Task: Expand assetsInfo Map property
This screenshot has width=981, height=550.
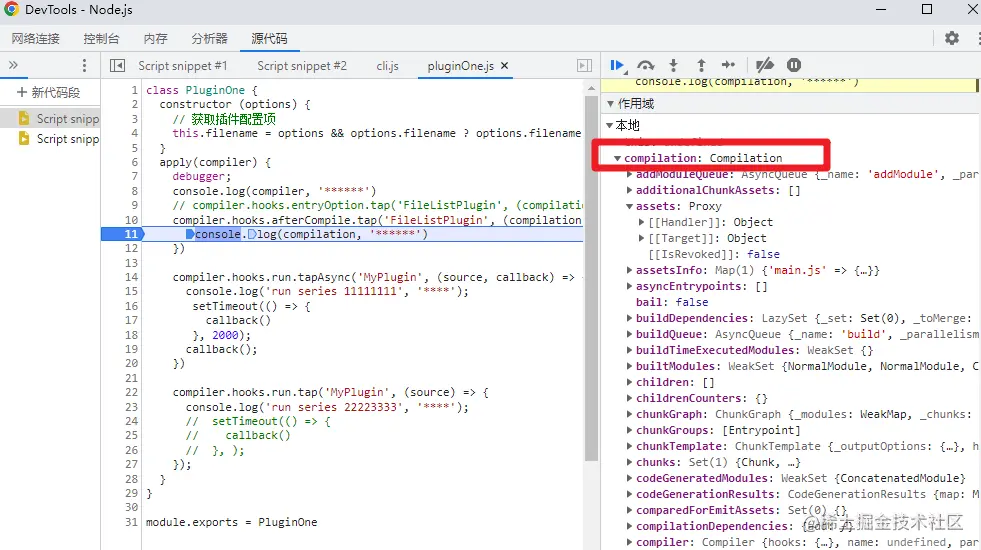Action: (x=629, y=270)
